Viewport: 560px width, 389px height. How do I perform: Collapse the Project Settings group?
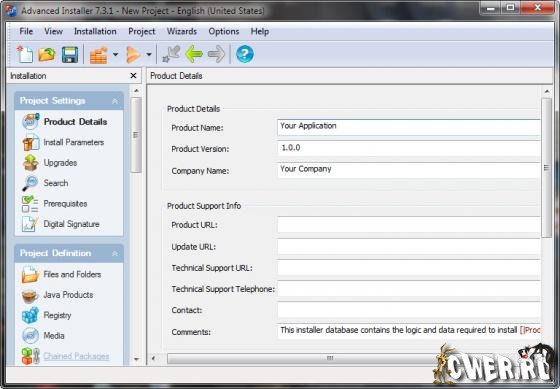tap(115, 101)
